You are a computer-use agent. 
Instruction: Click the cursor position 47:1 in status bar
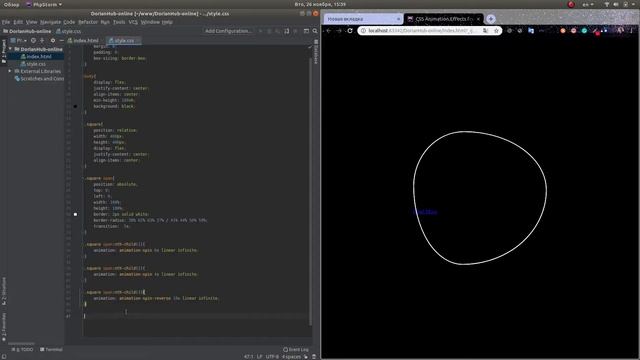pos(248,356)
